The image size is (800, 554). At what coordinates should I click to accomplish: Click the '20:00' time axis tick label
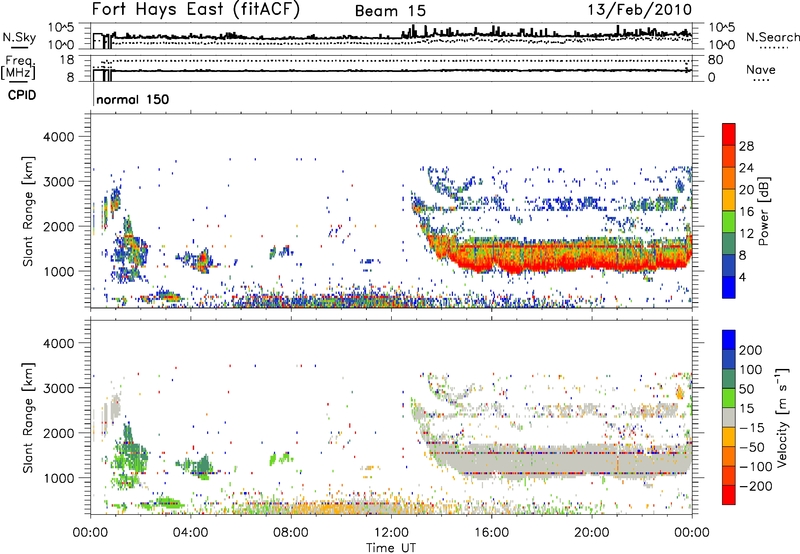pyautogui.click(x=591, y=533)
